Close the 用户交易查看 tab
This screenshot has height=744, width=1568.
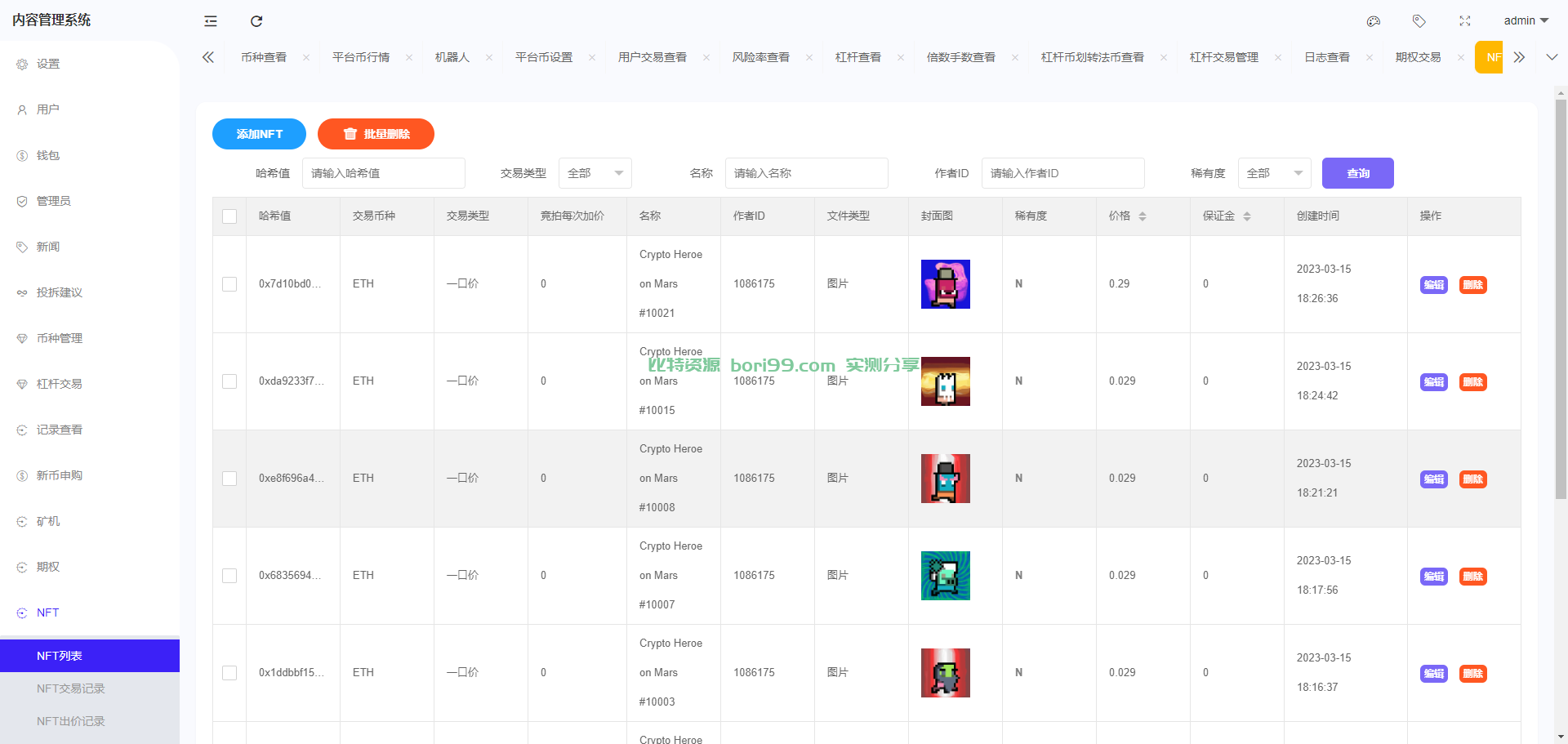706,57
